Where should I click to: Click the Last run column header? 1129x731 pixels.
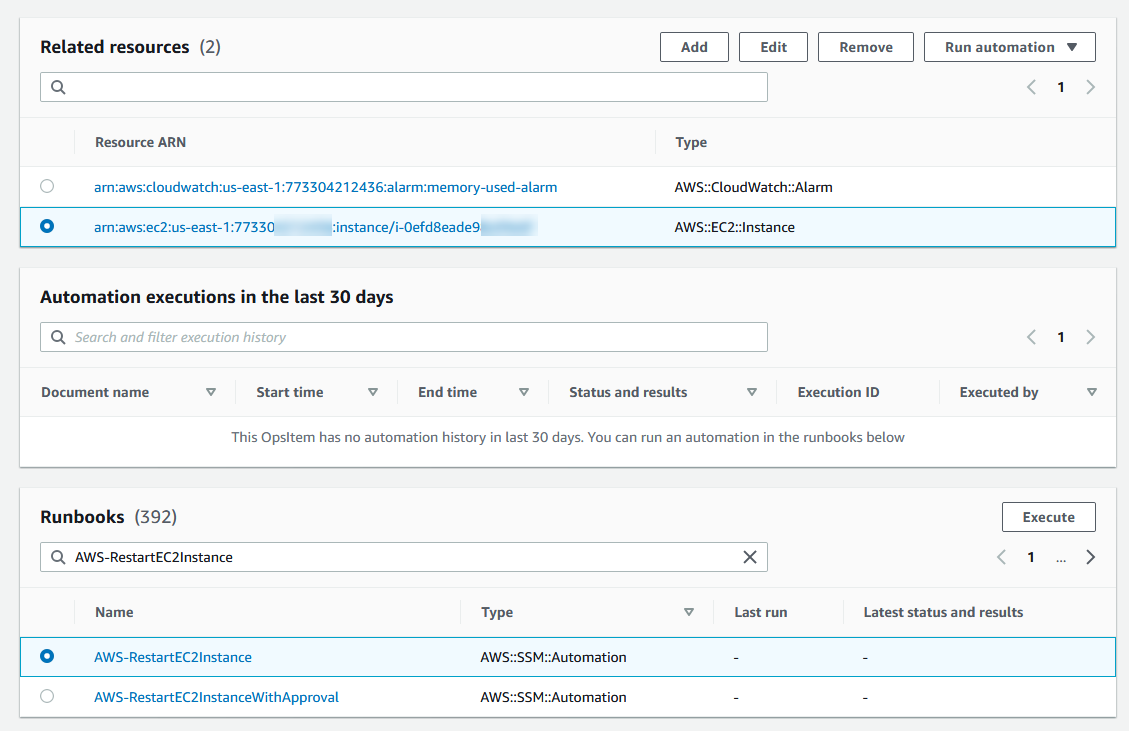[x=760, y=612]
